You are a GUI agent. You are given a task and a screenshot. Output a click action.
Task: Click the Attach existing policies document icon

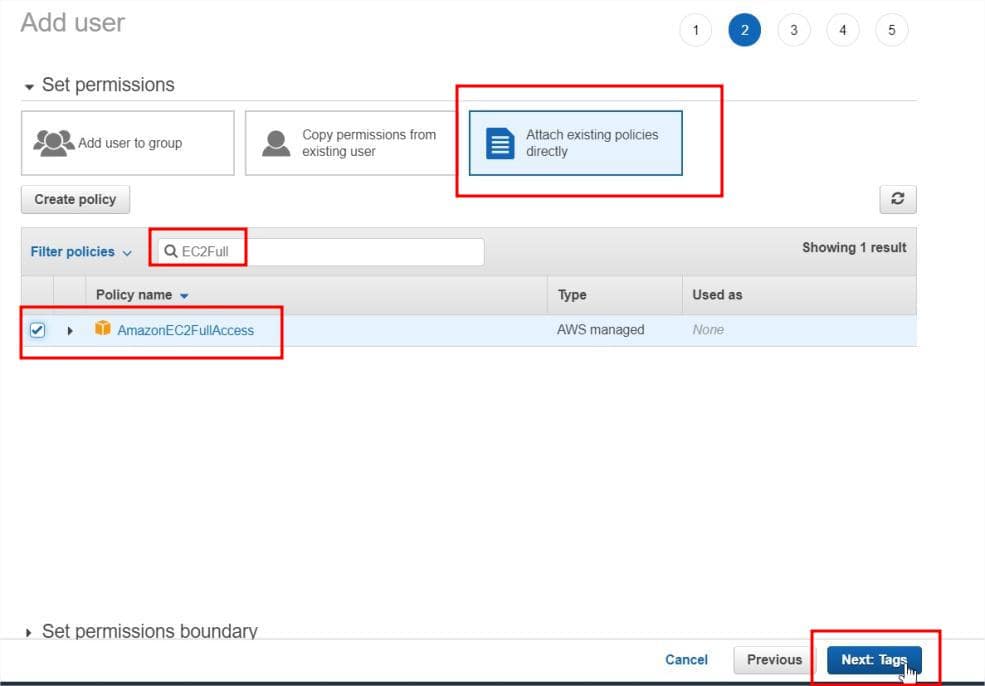point(499,143)
